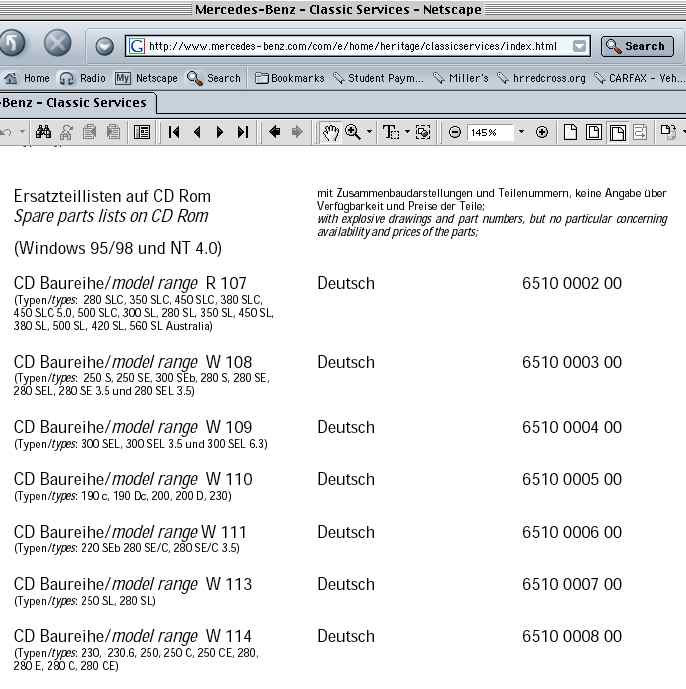686x689 pixels.
Task: Open the Bookmarks folder
Action: (x=290, y=78)
